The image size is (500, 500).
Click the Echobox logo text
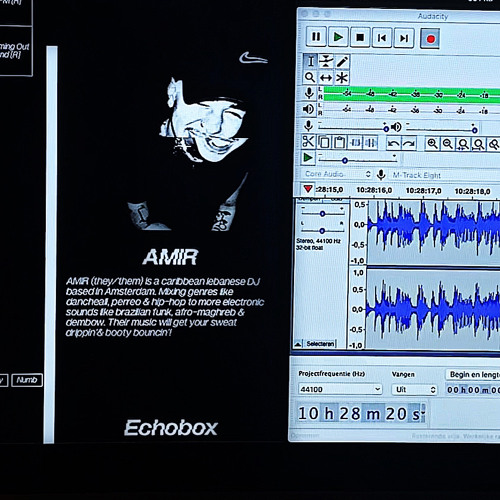pyautogui.click(x=171, y=428)
